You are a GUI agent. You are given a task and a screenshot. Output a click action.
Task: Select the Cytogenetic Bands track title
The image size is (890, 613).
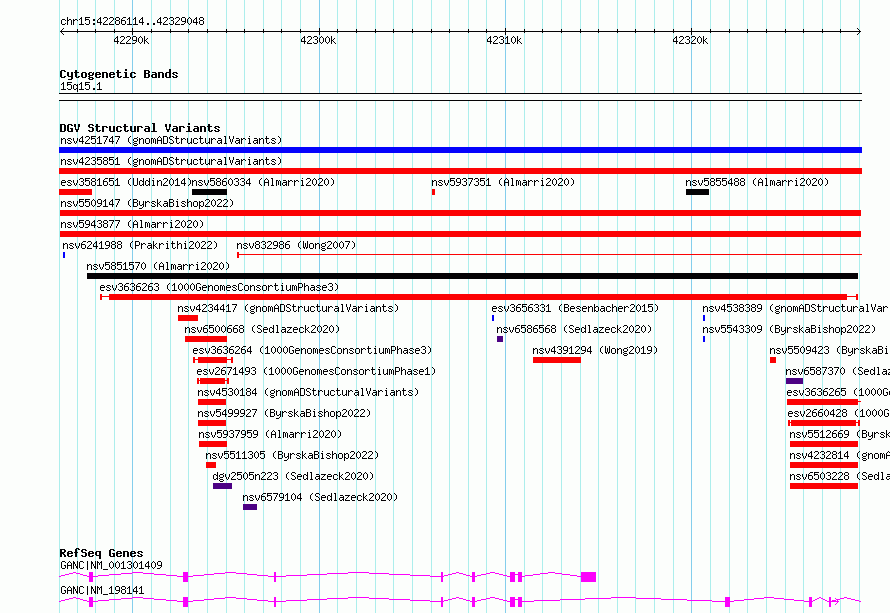click(119, 74)
